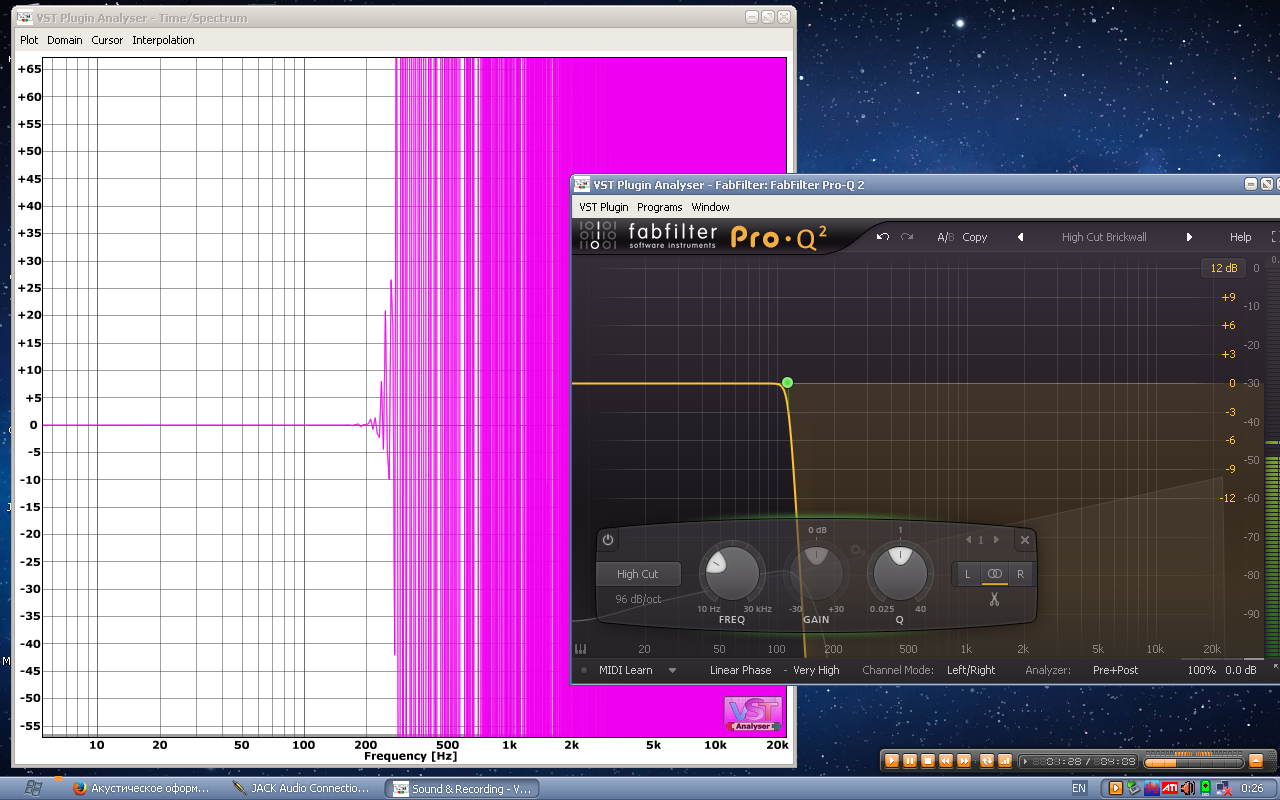Open the Programs menu

click(659, 207)
